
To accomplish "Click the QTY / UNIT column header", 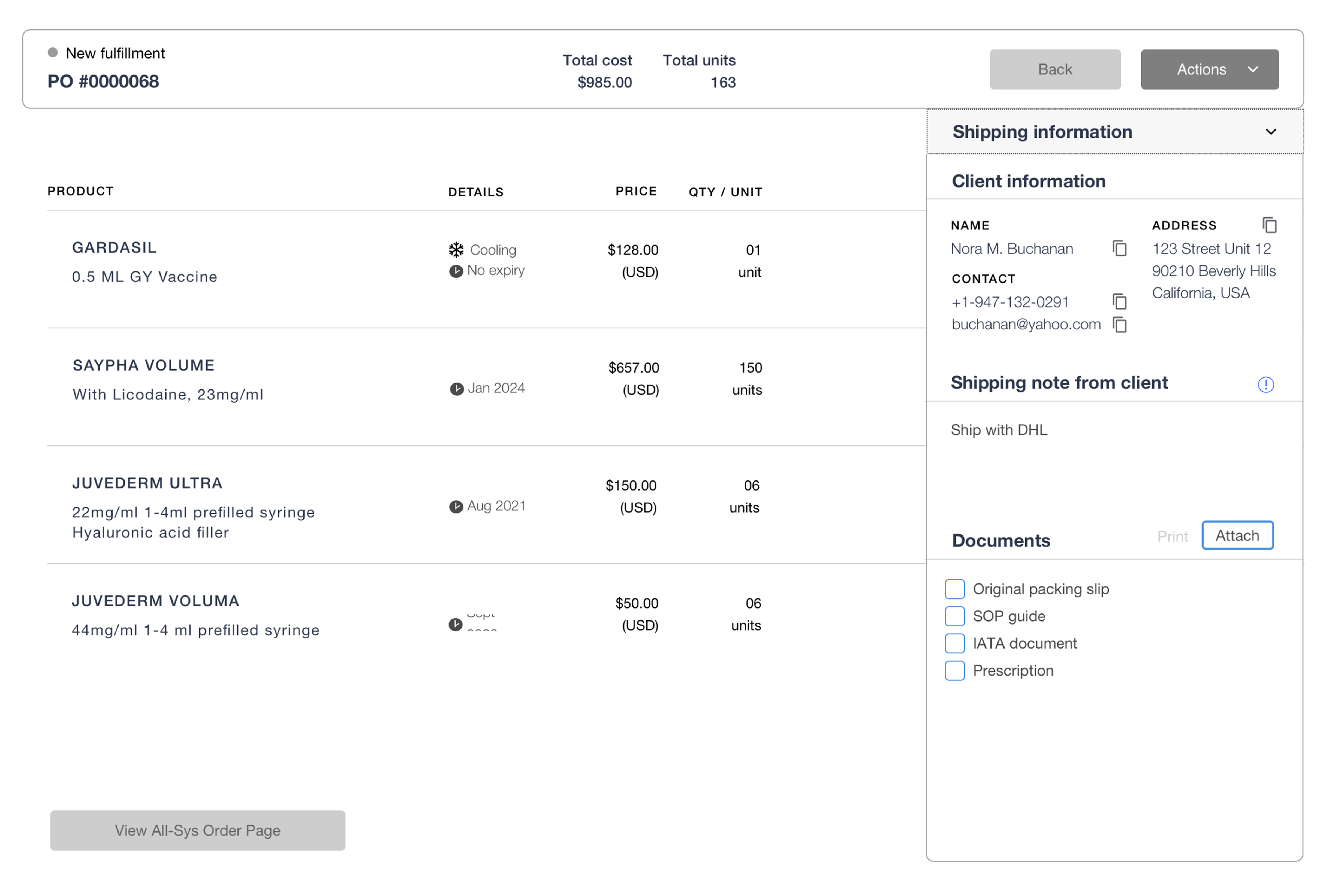I will 725,192.
